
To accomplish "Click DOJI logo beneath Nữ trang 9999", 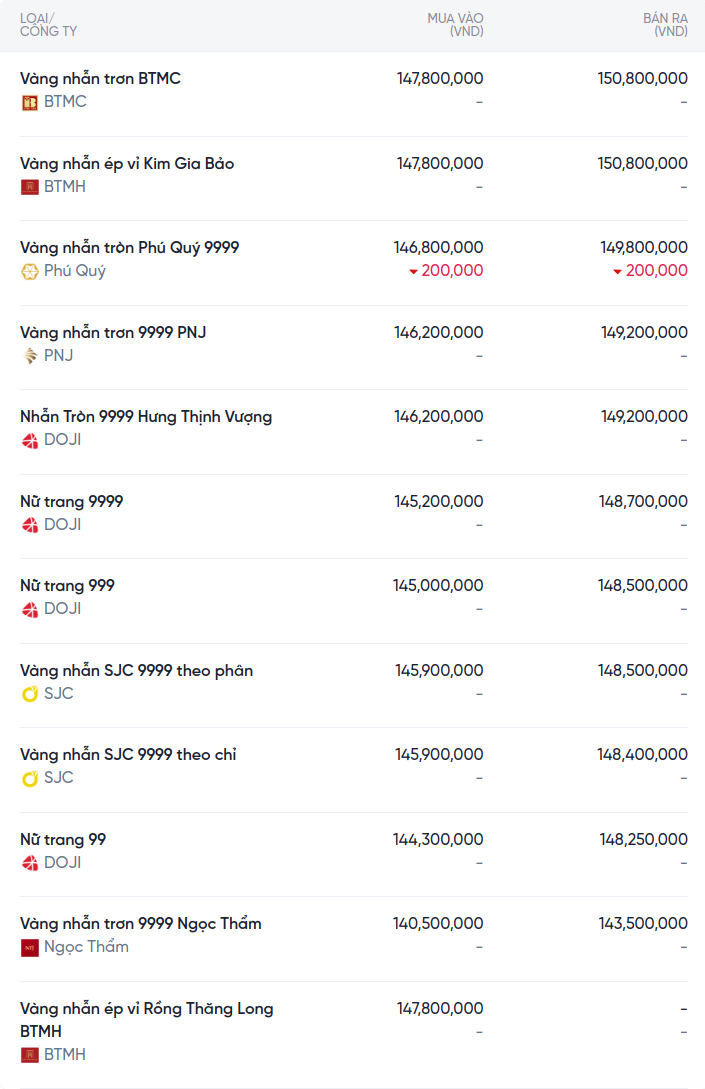I will click(x=30, y=525).
